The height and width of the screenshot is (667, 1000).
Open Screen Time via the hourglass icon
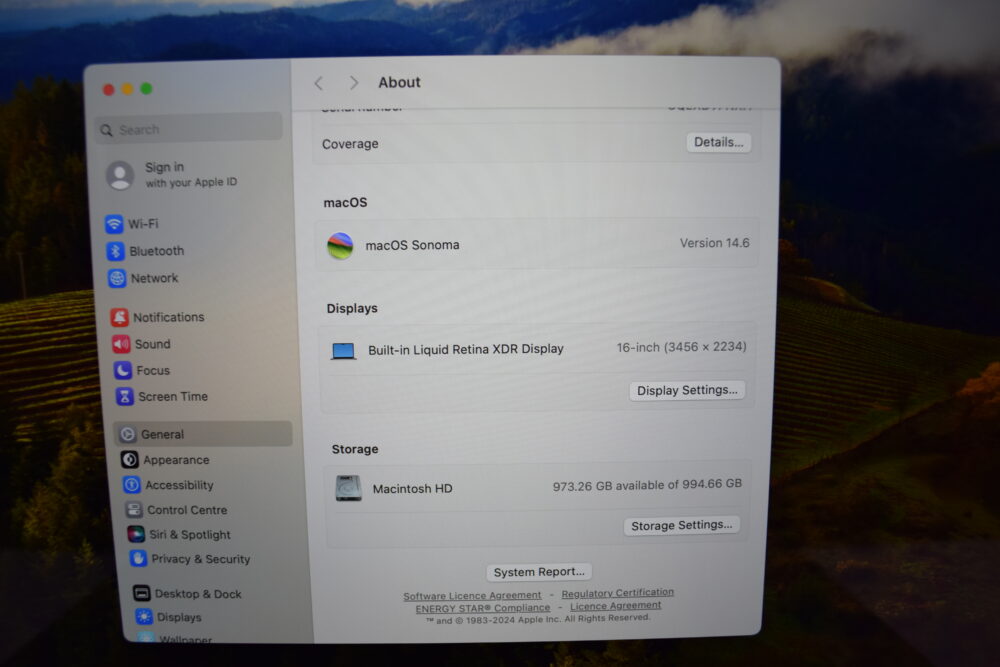click(x=125, y=397)
